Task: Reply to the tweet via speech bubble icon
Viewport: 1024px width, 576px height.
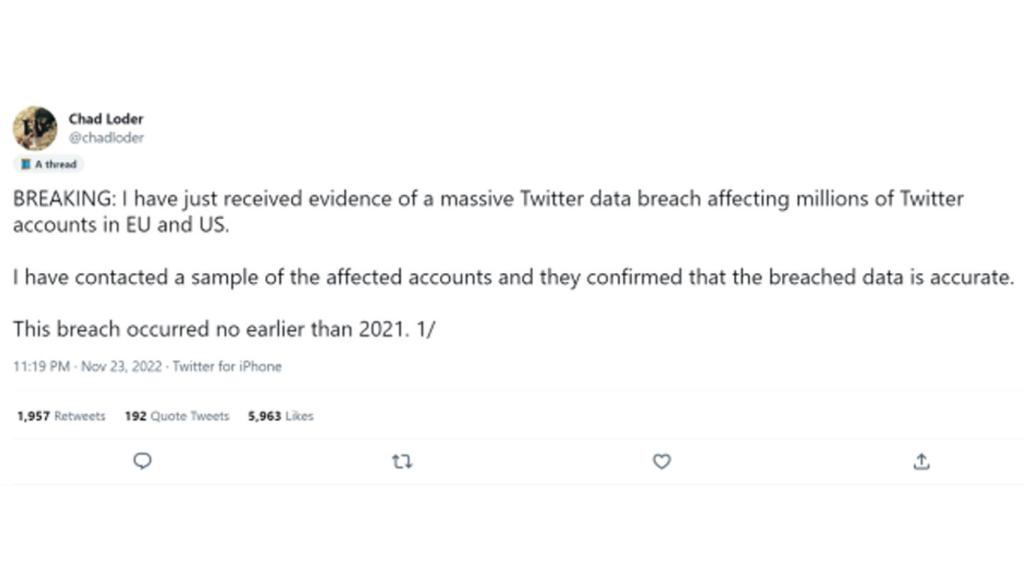Action: coord(142,460)
